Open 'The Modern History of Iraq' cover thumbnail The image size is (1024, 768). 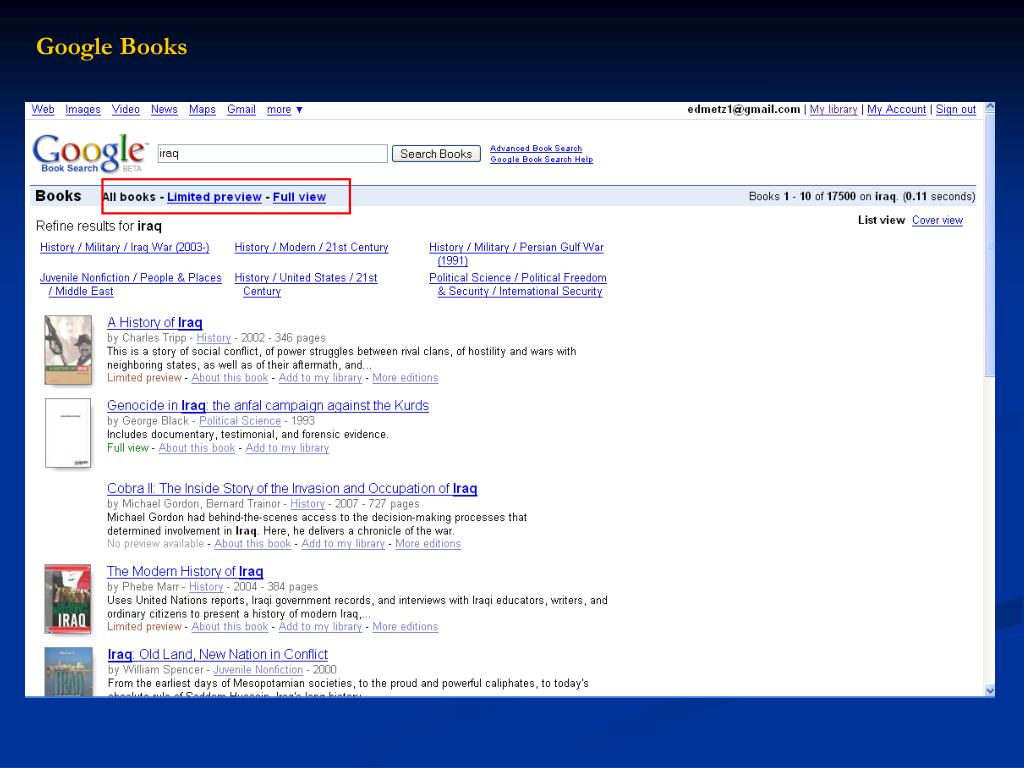tap(68, 599)
